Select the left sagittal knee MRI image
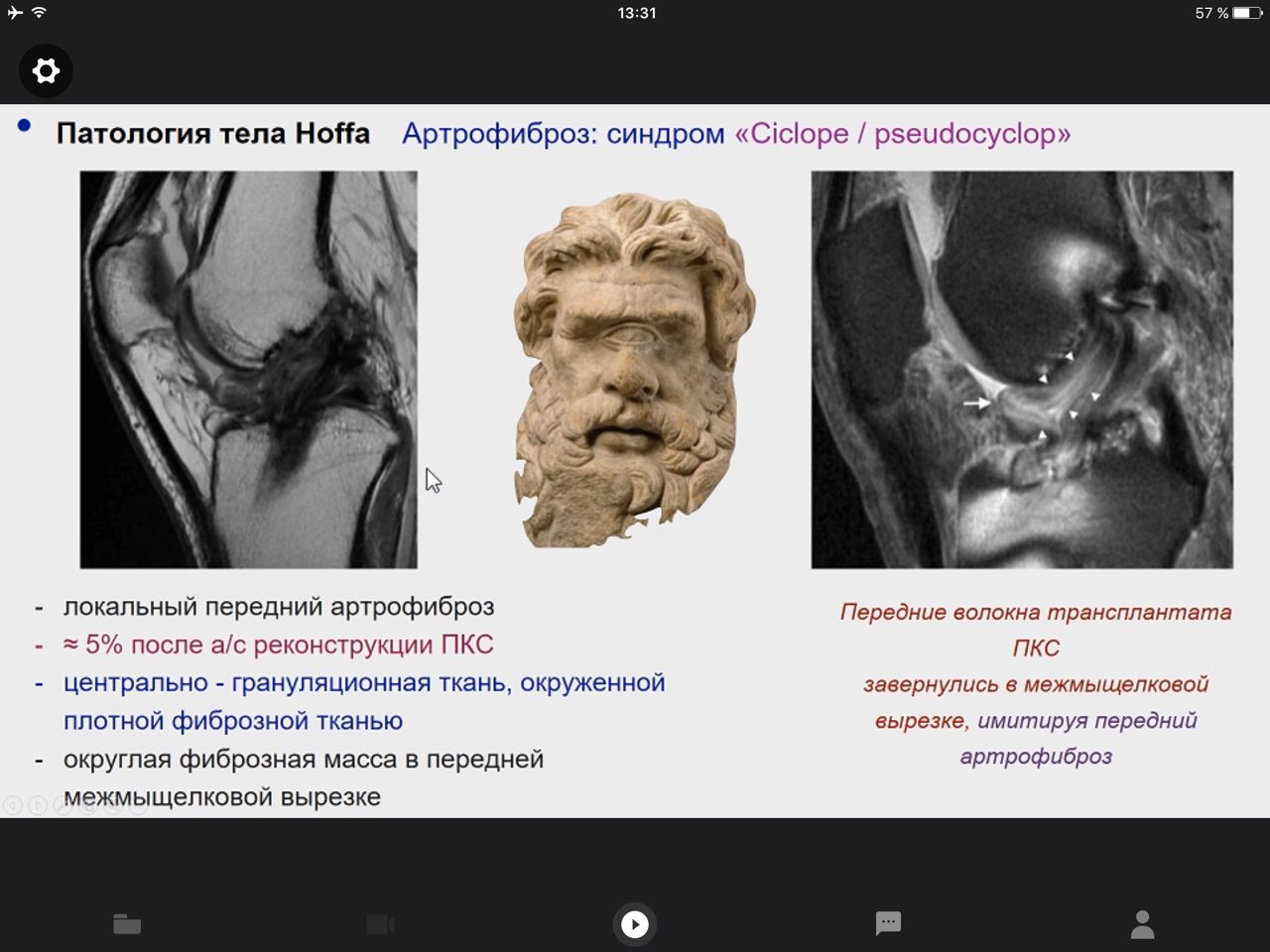The image size is (1270, 952). click(x=248, y=370)
